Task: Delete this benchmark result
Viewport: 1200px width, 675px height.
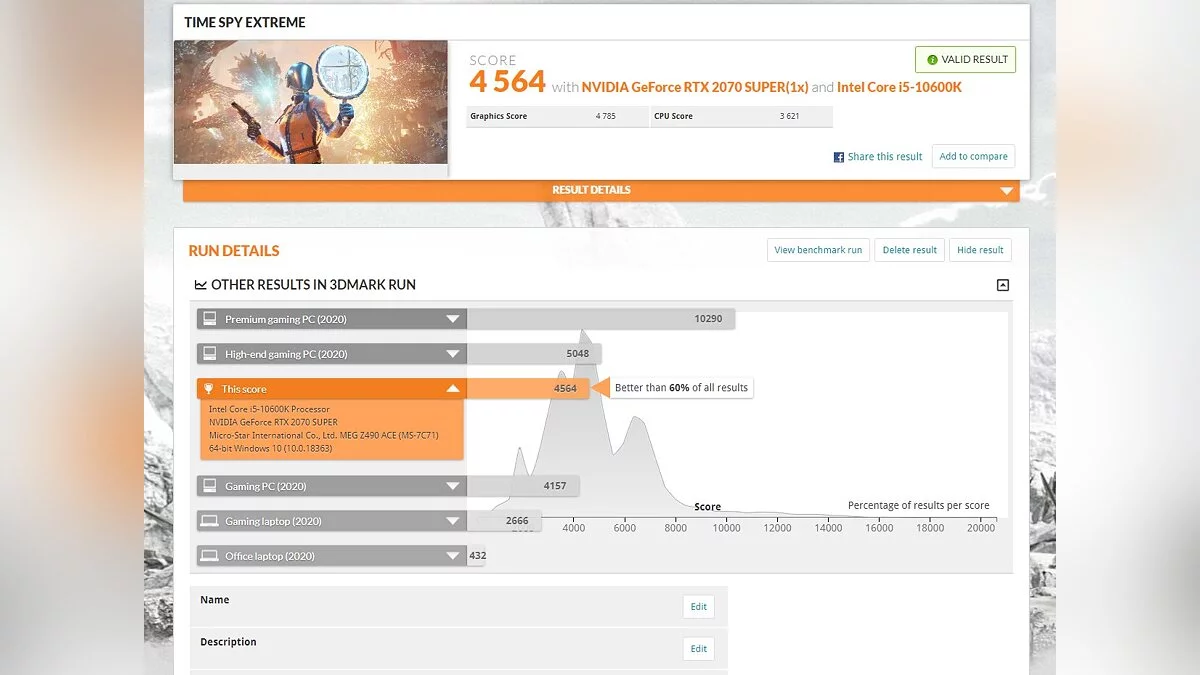Action: coord(910,250)
